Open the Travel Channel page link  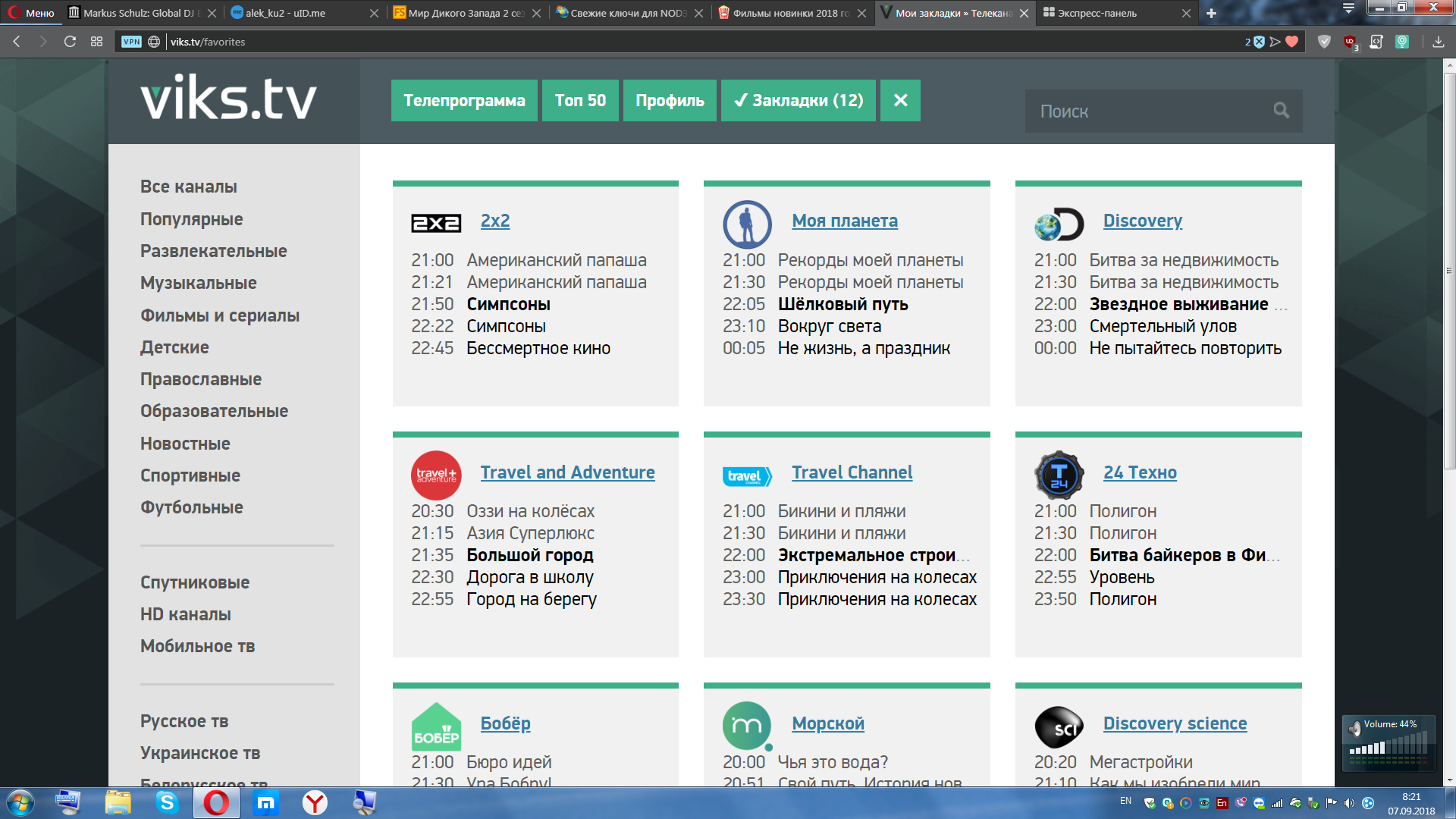852,472
